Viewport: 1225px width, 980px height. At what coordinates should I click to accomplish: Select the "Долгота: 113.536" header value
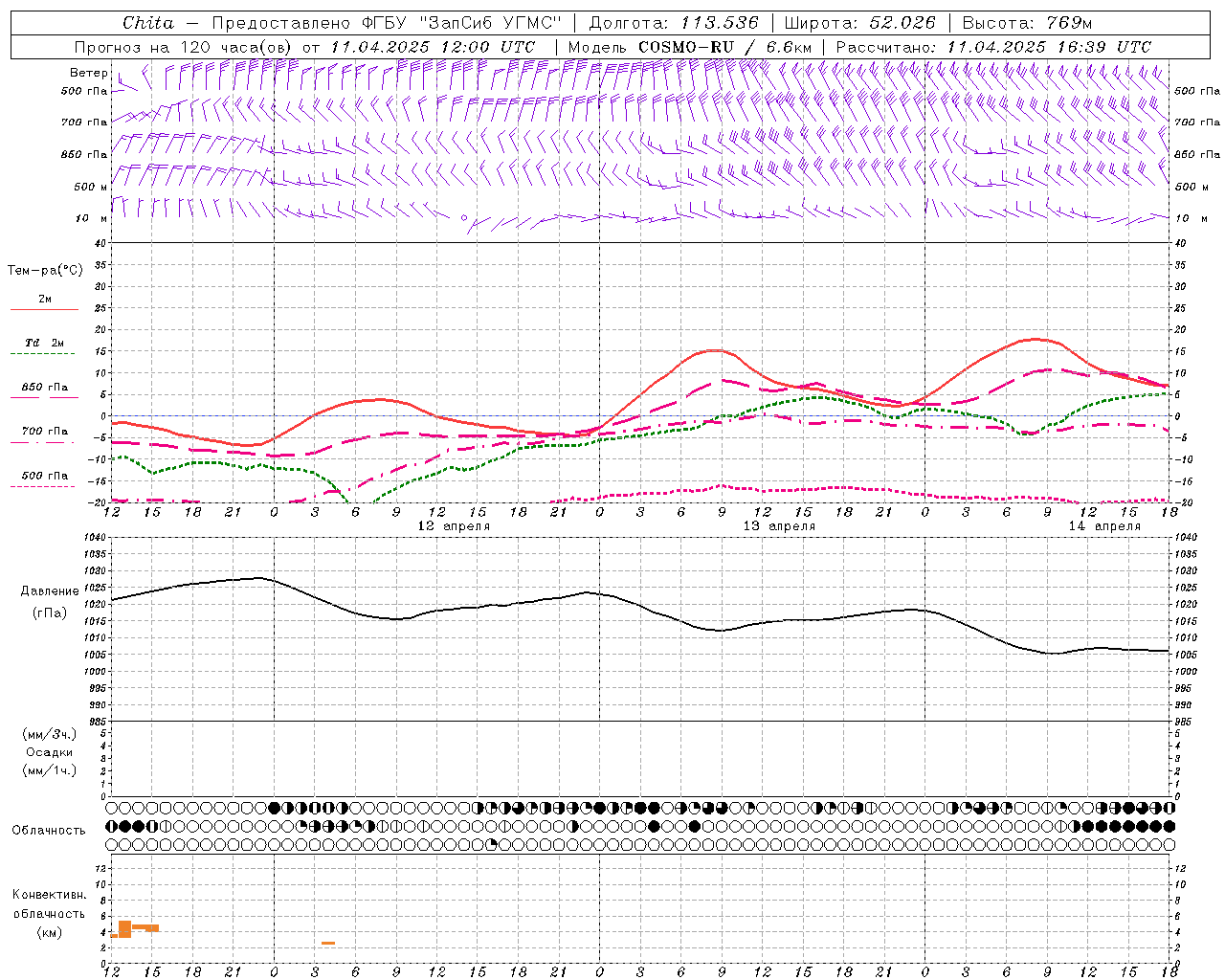point(674,23)
